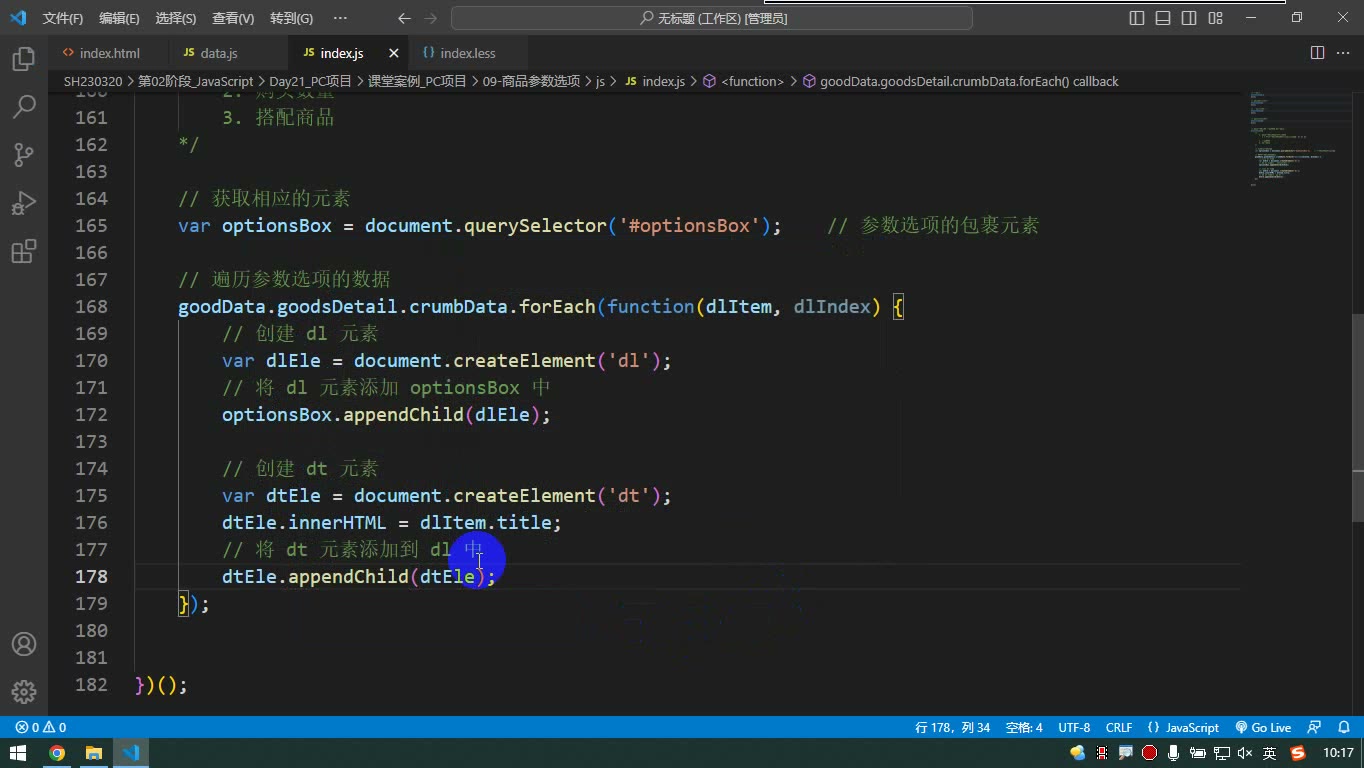
Task: Click the feedback icon in status bar
Action: click(1315, 728)
